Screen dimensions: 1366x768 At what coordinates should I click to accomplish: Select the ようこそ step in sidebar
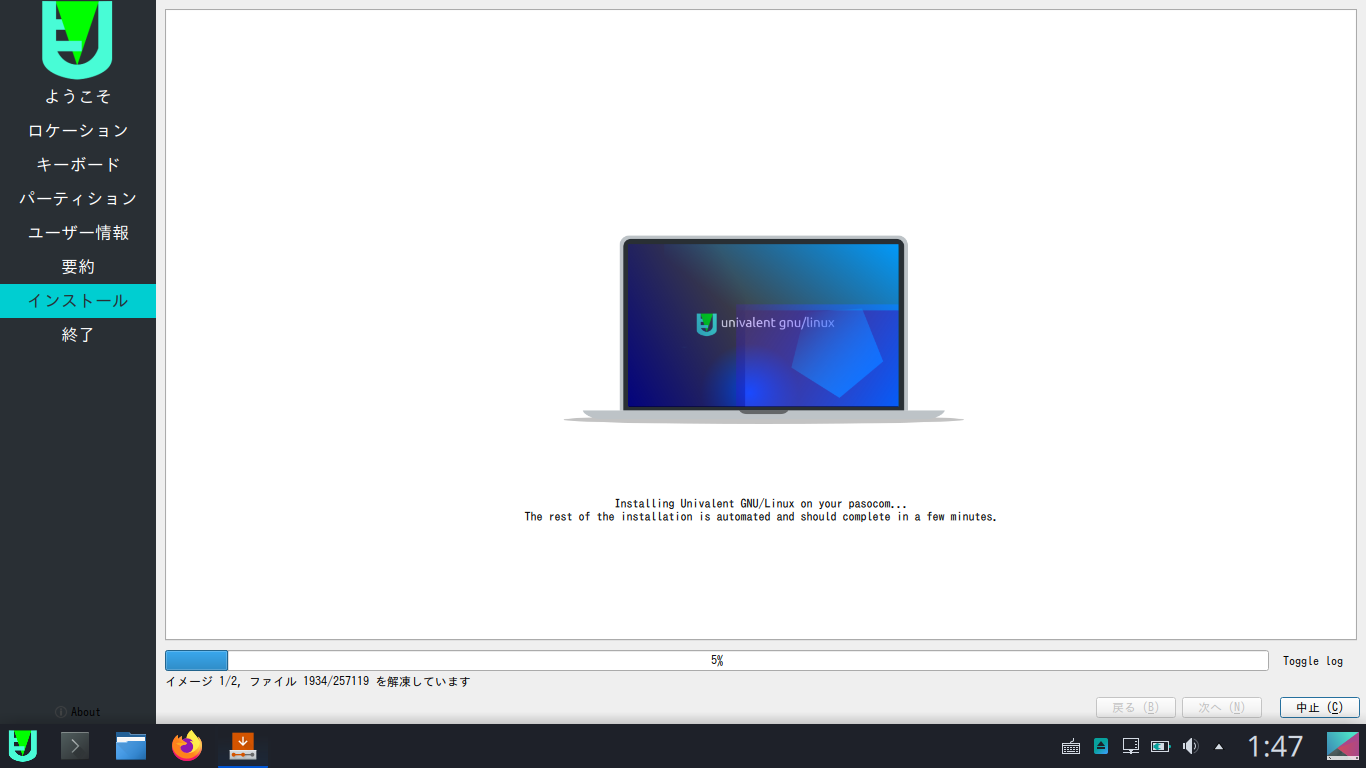pyautogui.click(x=78, y=97)
